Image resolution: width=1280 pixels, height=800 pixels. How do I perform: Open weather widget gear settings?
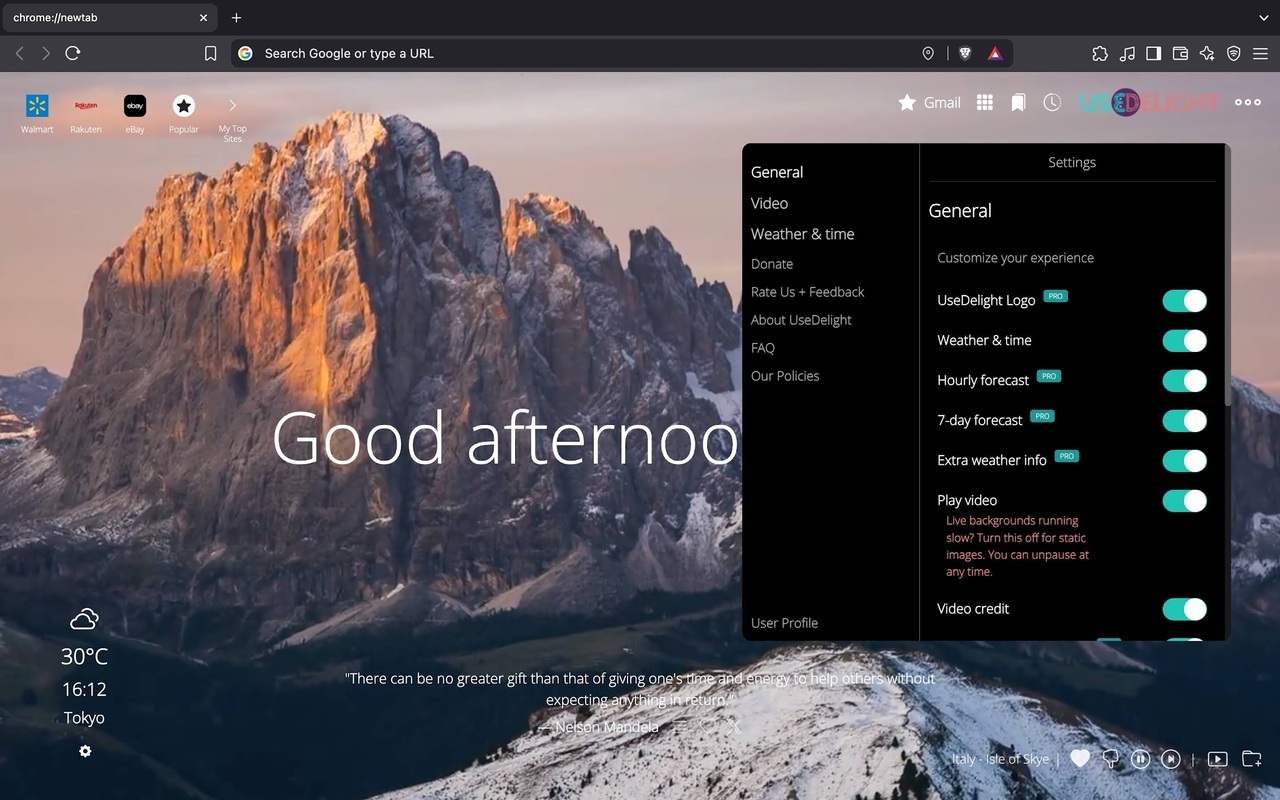coord(85,751)
